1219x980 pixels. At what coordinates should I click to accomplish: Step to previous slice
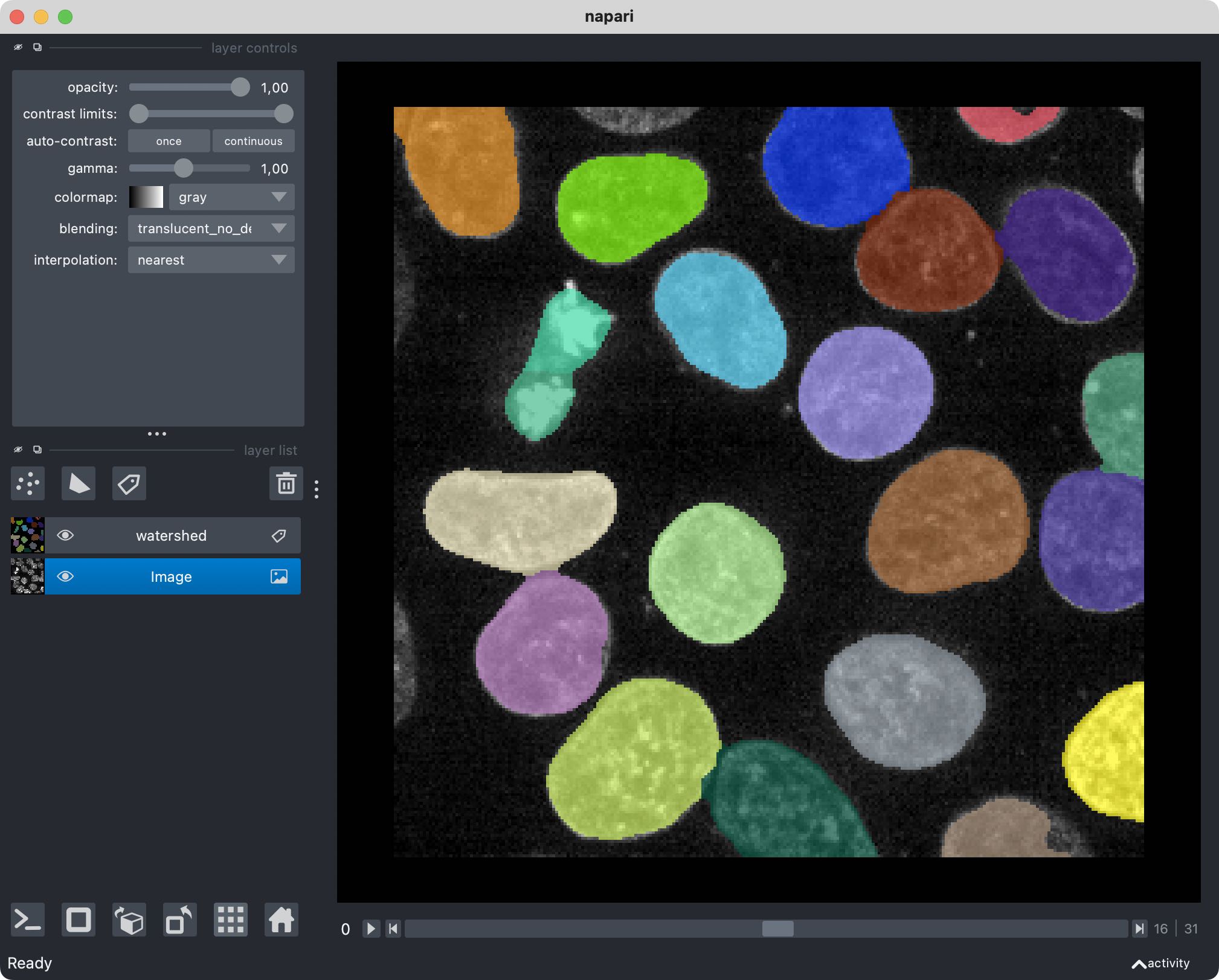[x=393, y=929]
